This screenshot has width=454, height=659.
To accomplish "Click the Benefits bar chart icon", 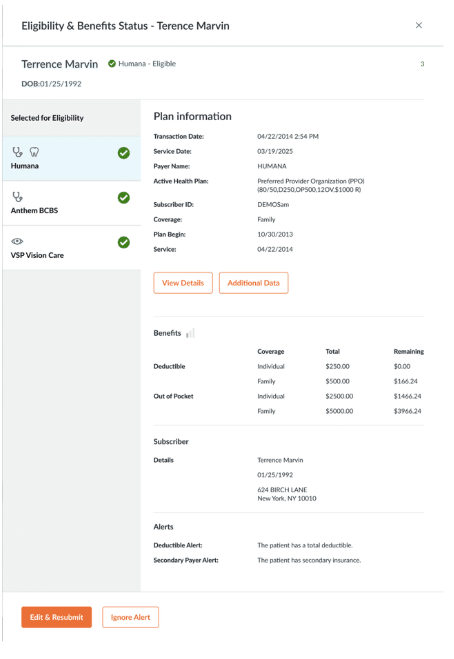I will (x=190, y=333).
